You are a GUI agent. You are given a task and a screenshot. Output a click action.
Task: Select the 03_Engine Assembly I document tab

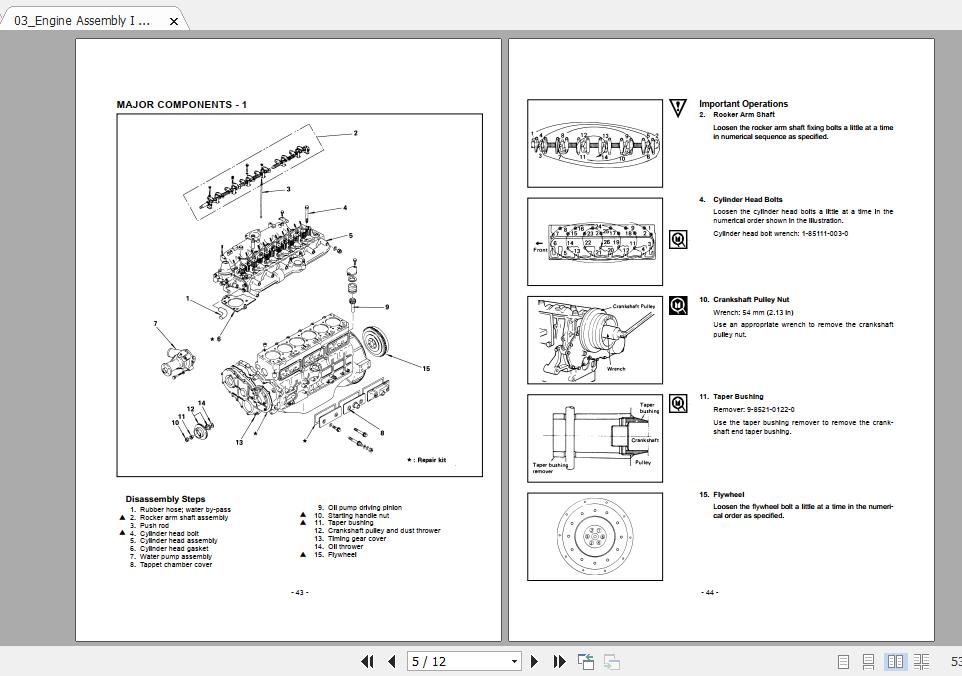click(80, 19)
